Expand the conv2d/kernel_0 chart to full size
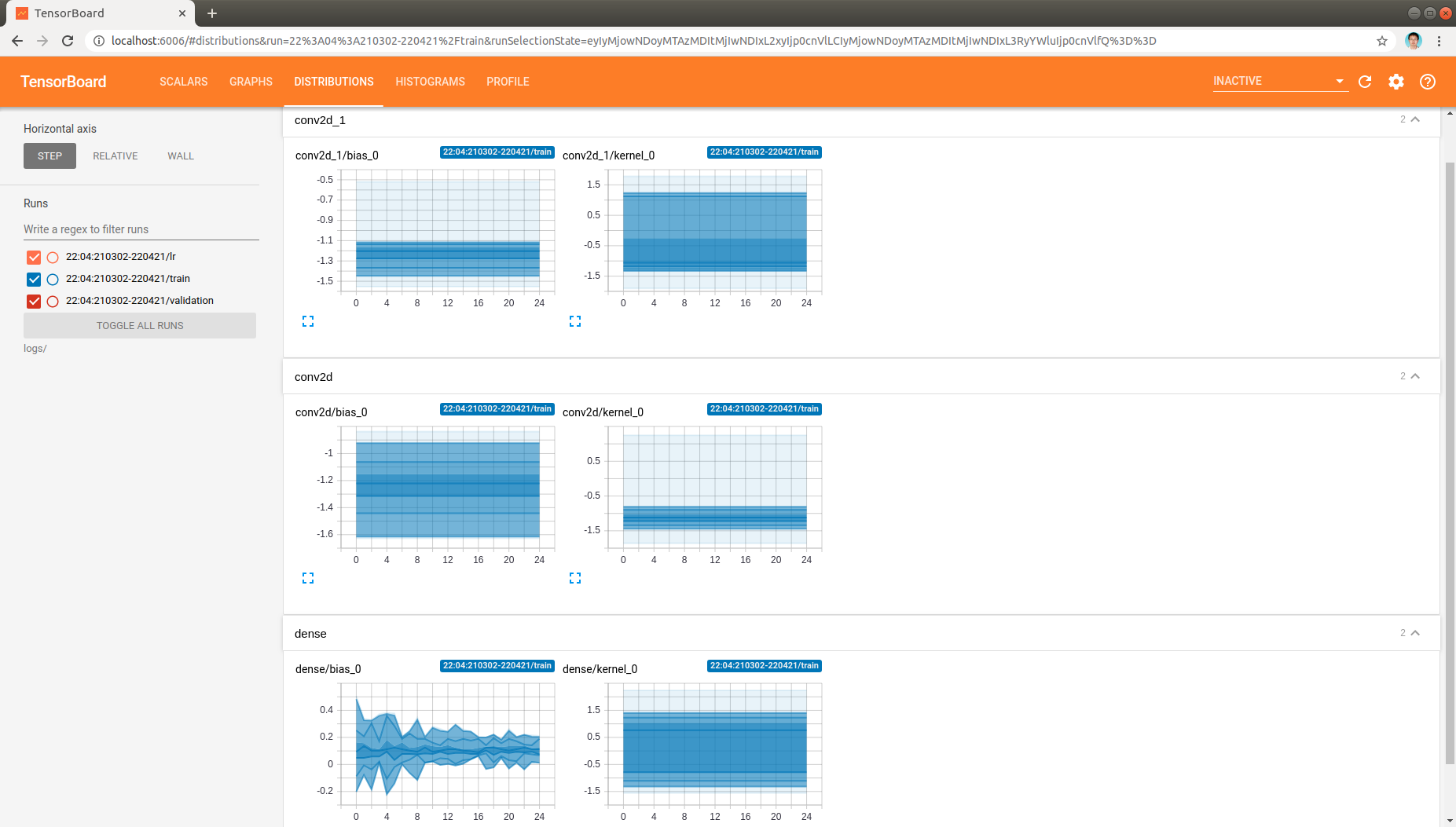1456x827 pixels. point(575,578)
